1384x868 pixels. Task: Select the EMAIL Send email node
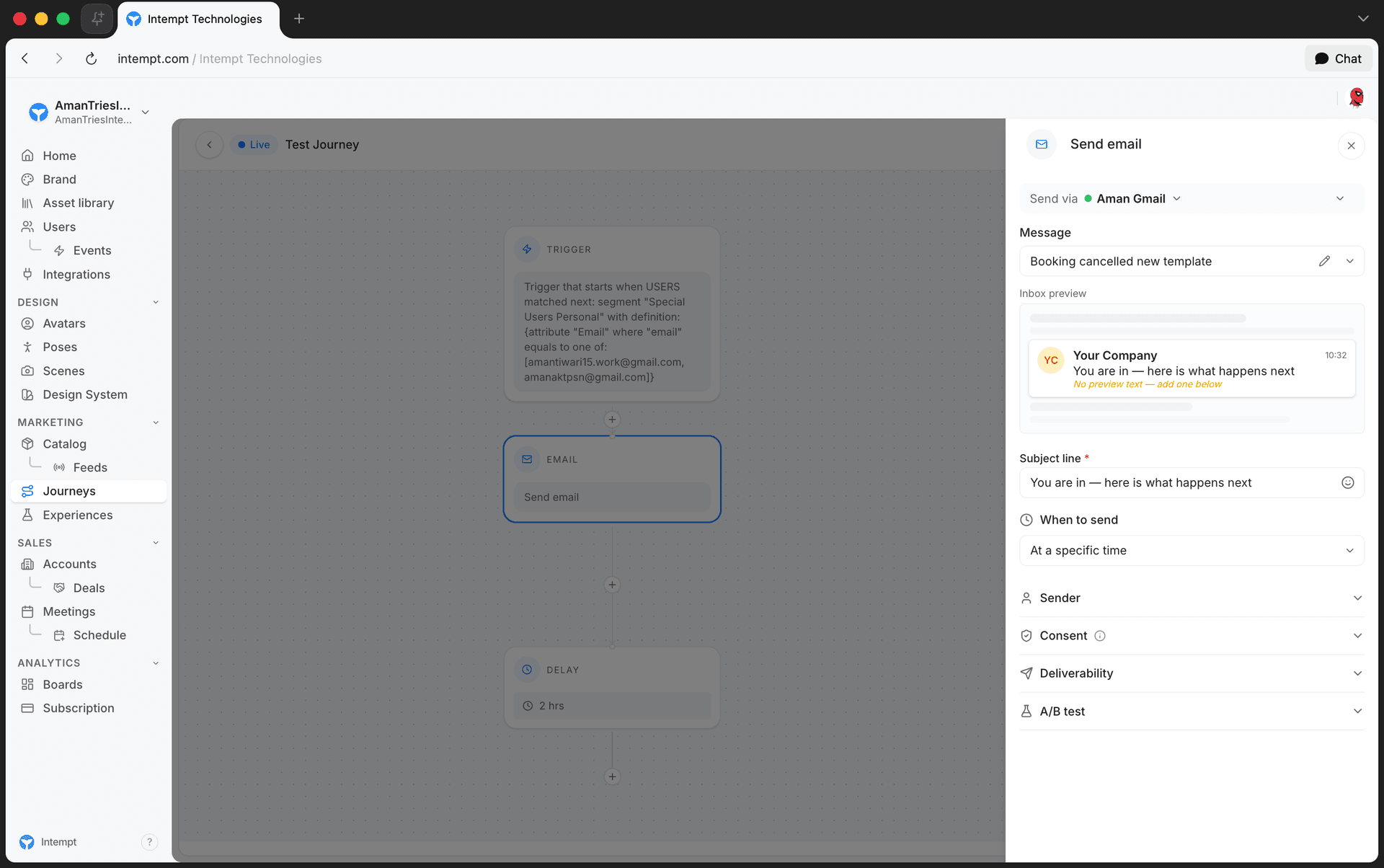click(612, 479)
